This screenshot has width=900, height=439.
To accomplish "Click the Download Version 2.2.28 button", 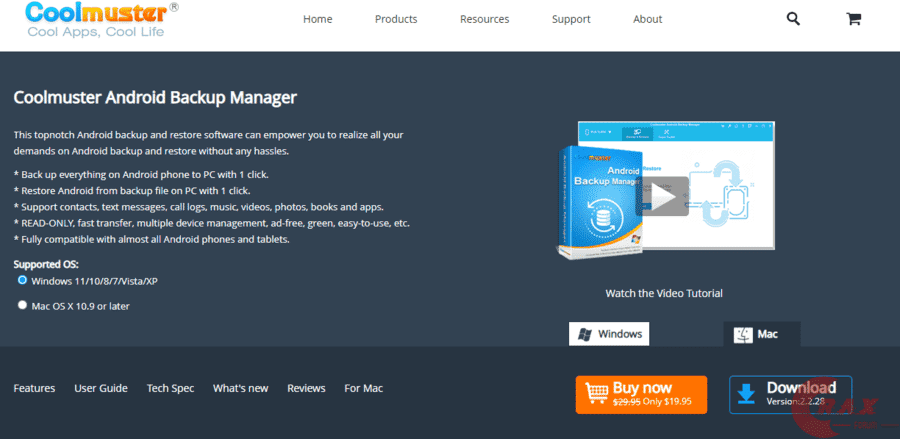I will (790, 395).
